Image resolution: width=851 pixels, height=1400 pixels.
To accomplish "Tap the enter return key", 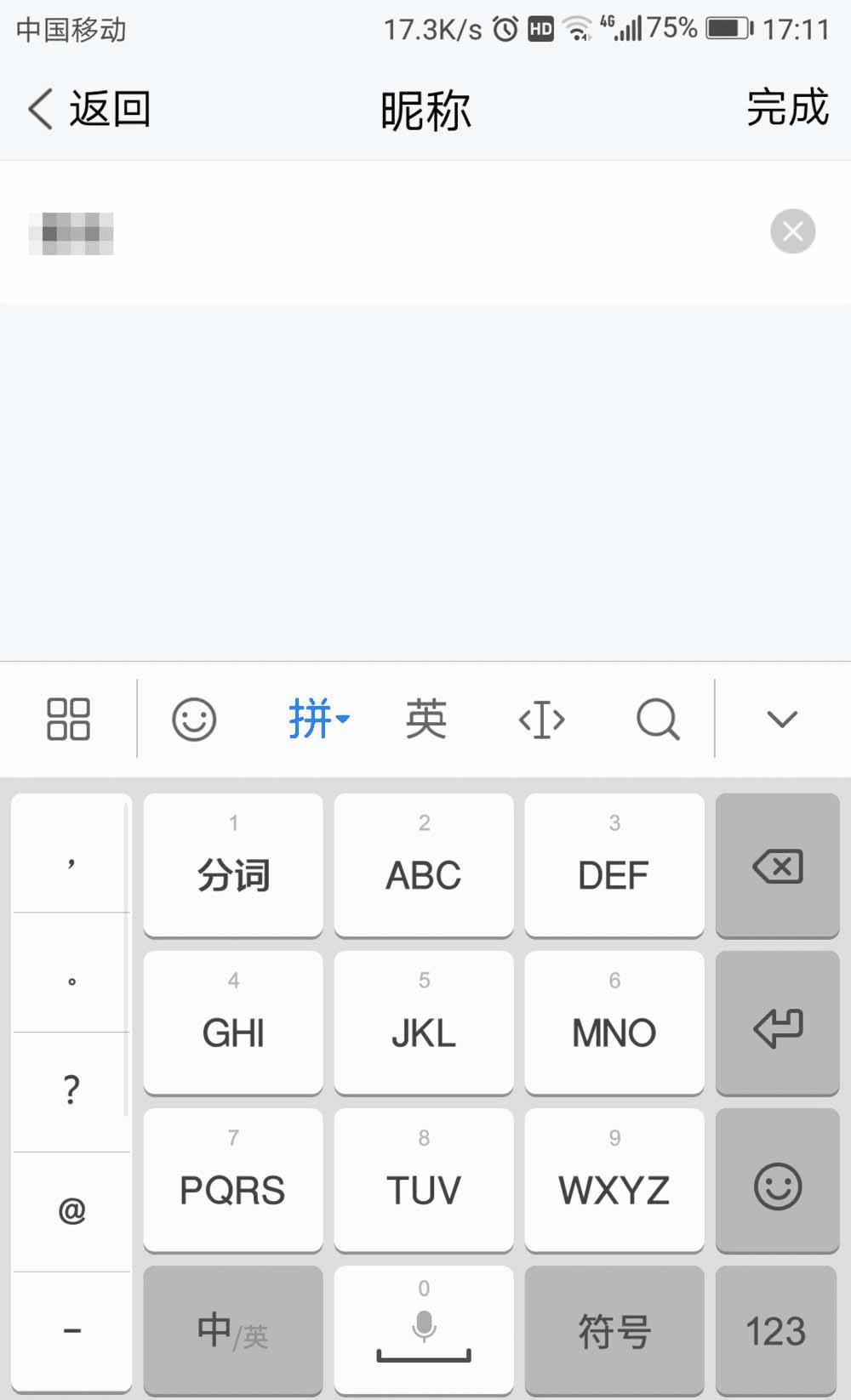I will tap(778, 1023).
